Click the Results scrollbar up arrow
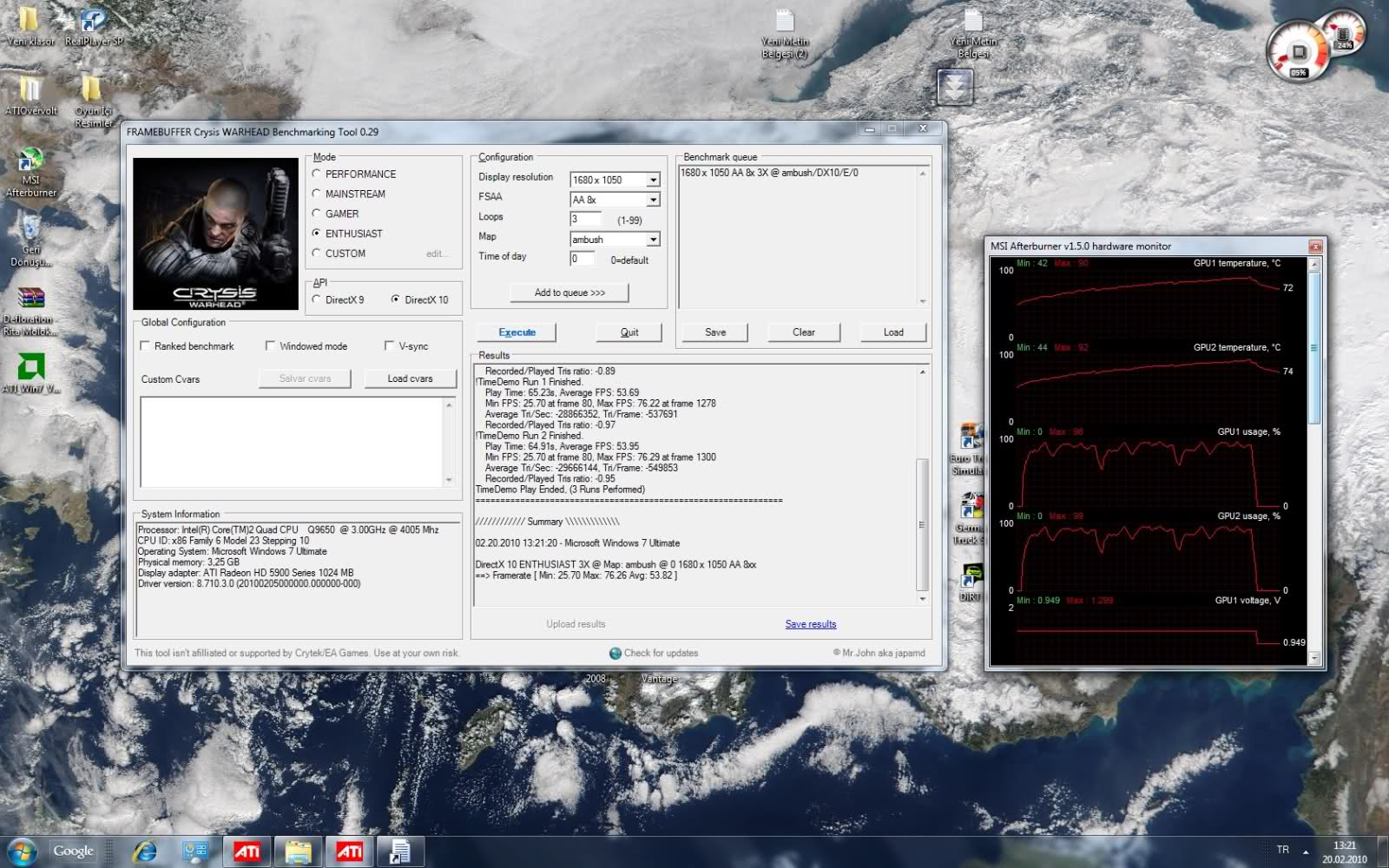Screen dimensions: 1389x868 coord(922,372)
